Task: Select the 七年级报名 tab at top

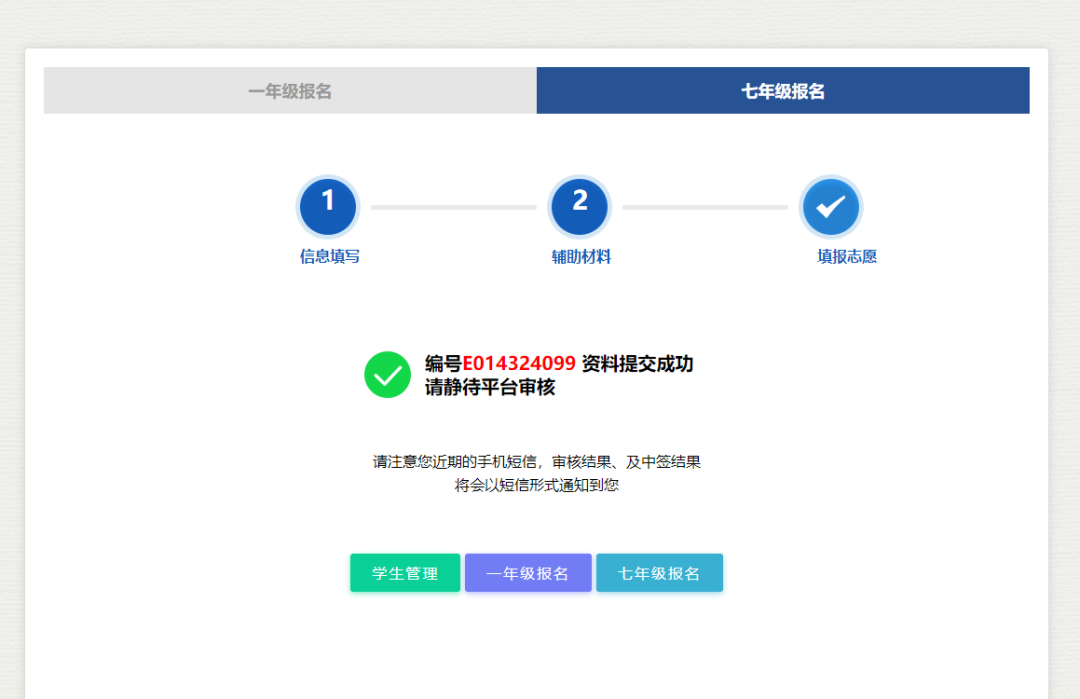Action: tap(782, 91)
